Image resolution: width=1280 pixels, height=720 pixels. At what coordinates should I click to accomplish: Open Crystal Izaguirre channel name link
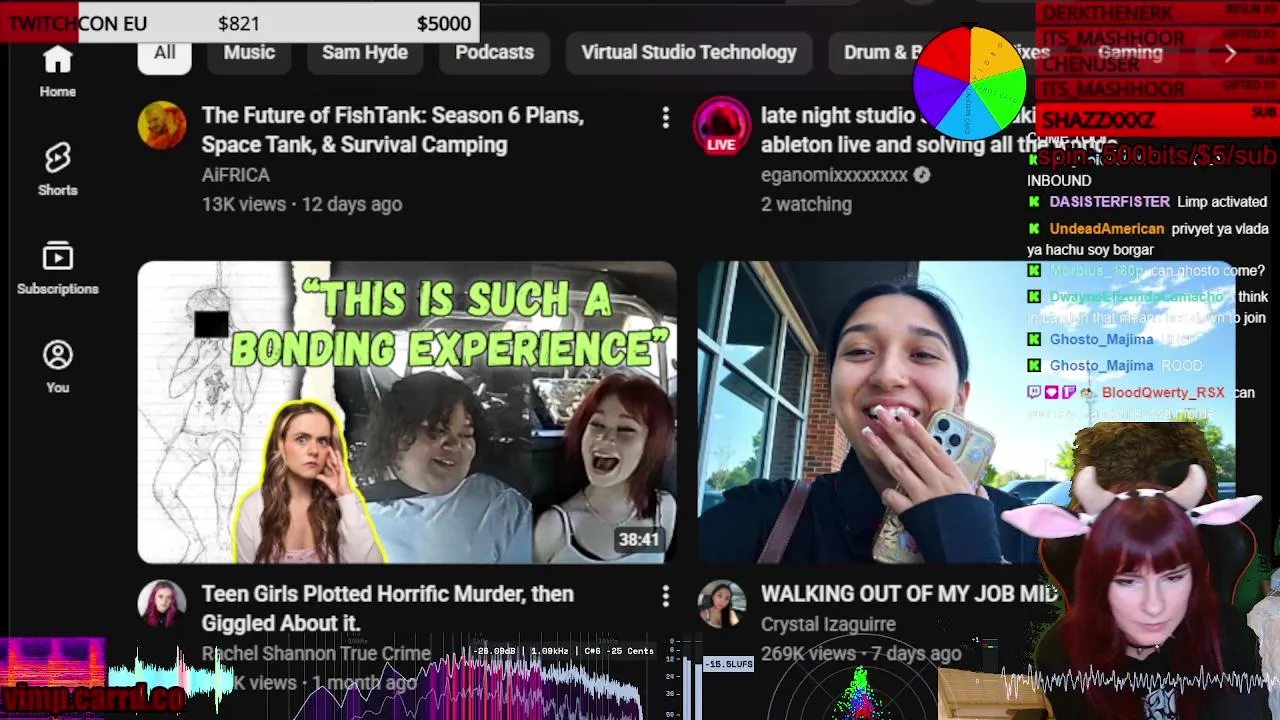click(x=828, y=624)
